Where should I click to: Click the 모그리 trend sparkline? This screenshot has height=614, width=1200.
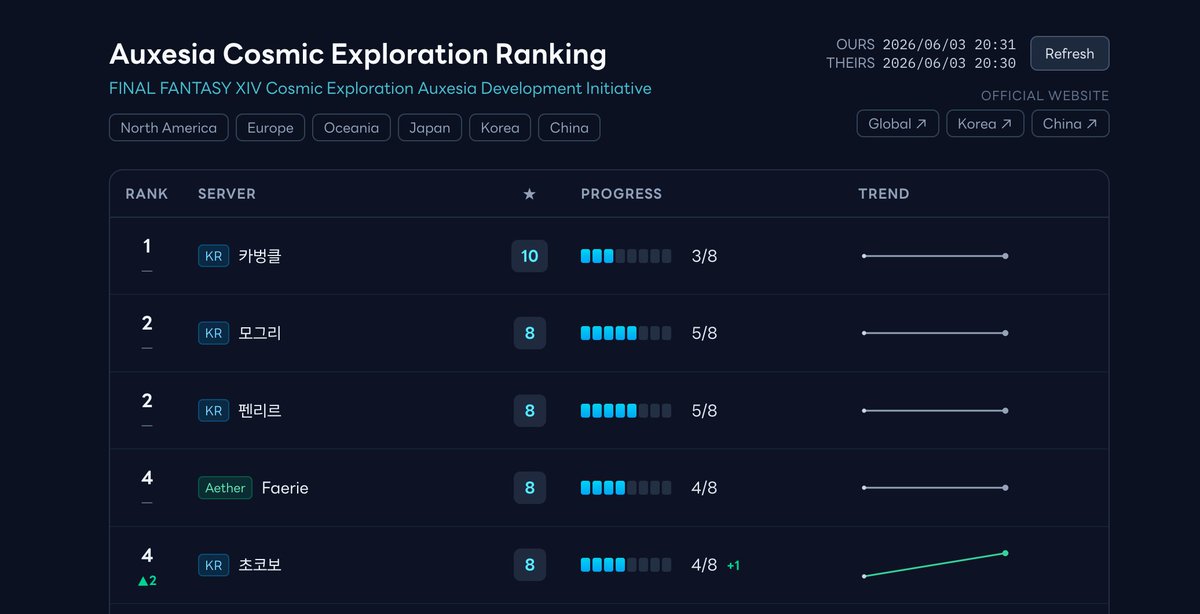pyautogui.click(x=934, y=333)
